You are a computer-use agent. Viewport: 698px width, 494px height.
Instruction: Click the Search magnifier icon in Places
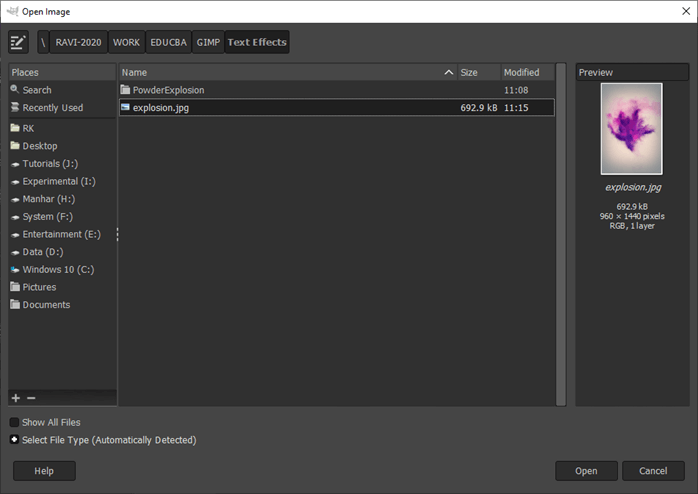[15, 89]
